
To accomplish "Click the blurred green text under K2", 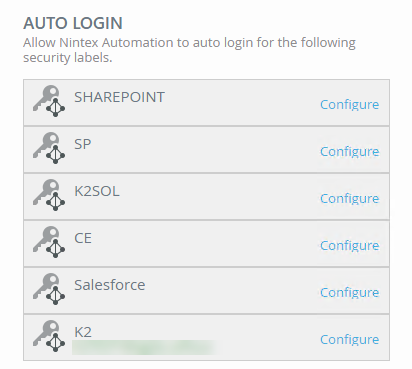I will (143, 347).
